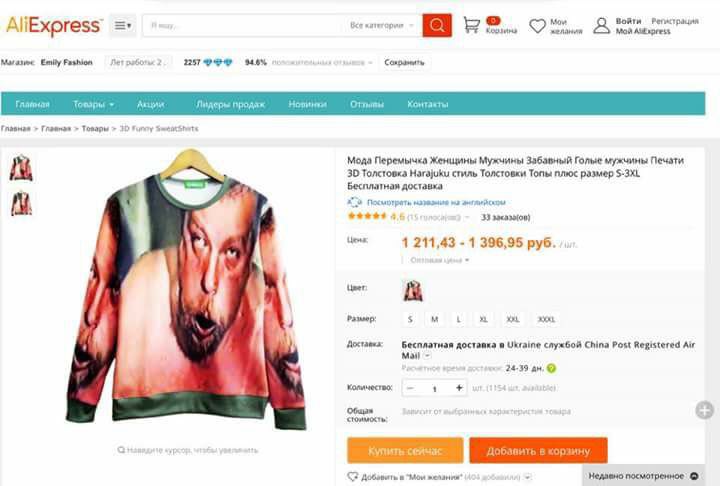Increase quantity with the plus button
The width and height of the screenshot is (720, 486).
coord(459,388)
